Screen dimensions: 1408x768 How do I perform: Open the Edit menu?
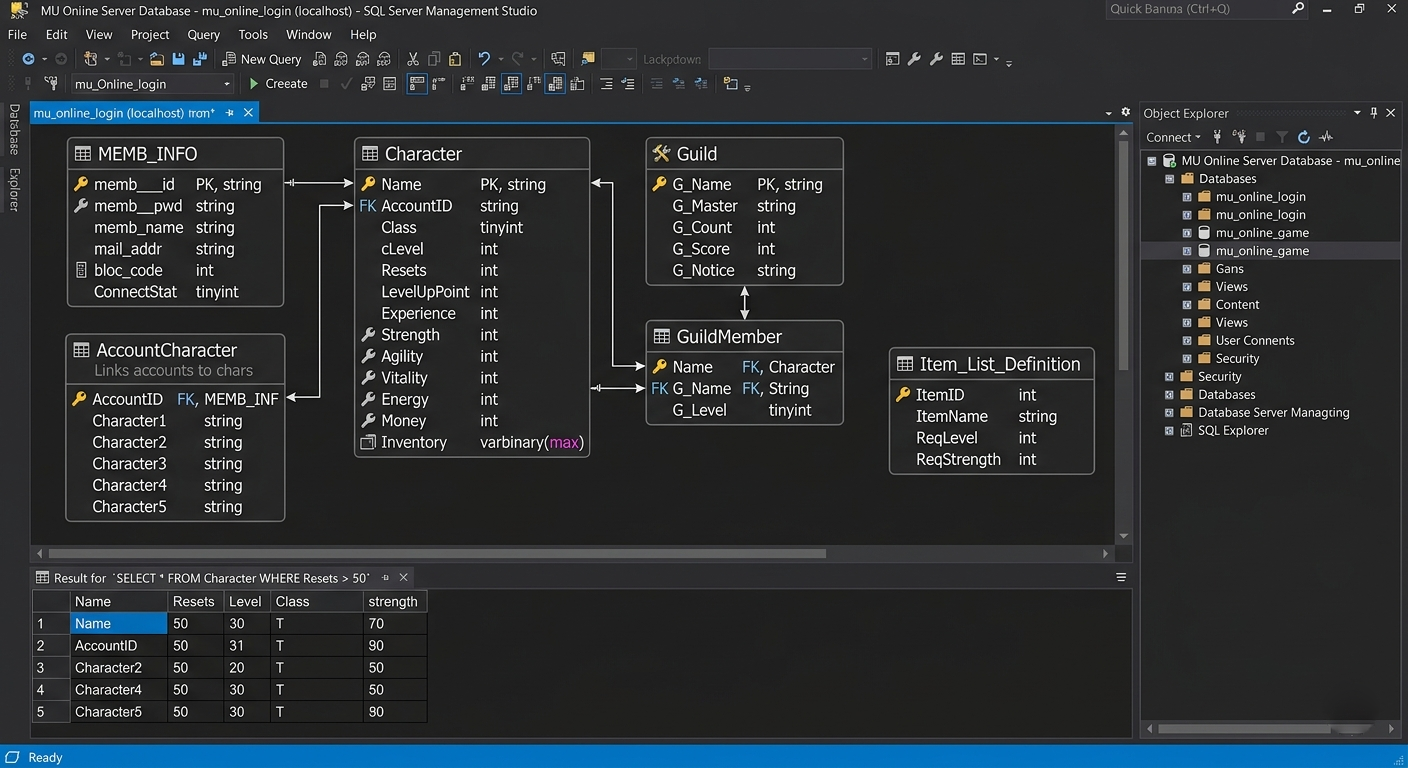coord(57,34)
